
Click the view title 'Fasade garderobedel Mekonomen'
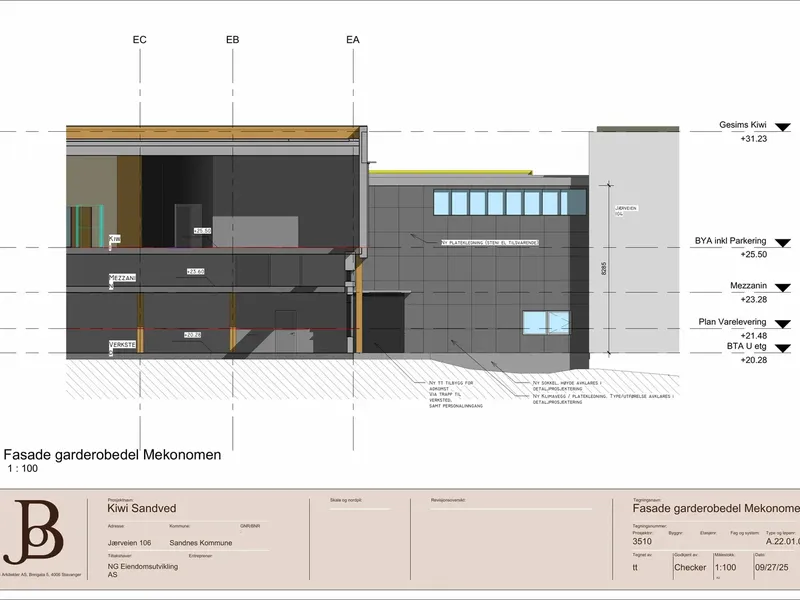click(x=112, y=455)
